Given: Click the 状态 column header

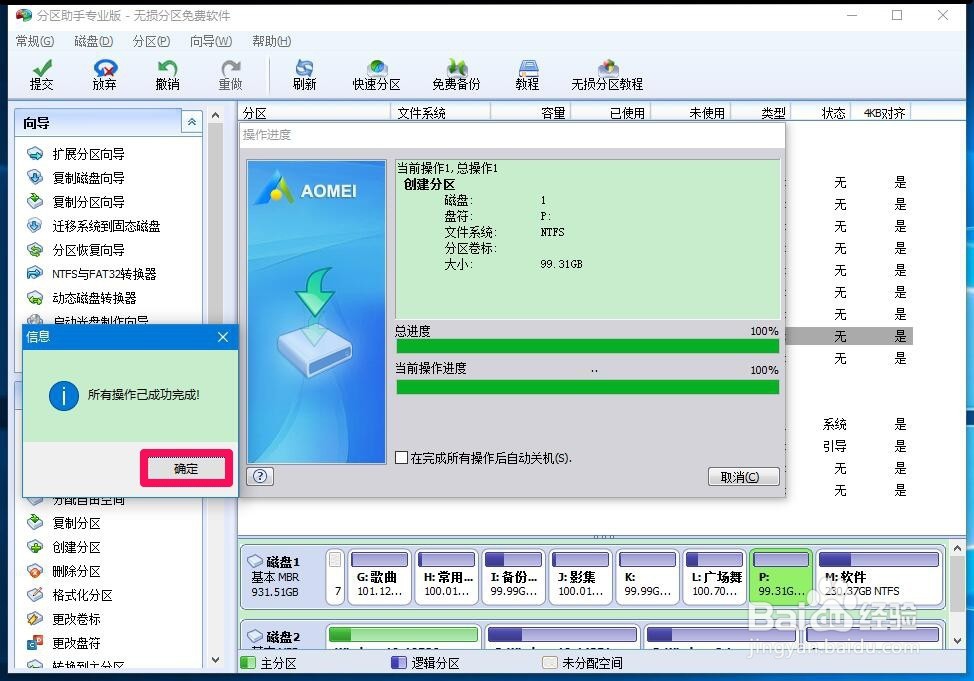Looking at the screenshot, I should pos(820,112).
